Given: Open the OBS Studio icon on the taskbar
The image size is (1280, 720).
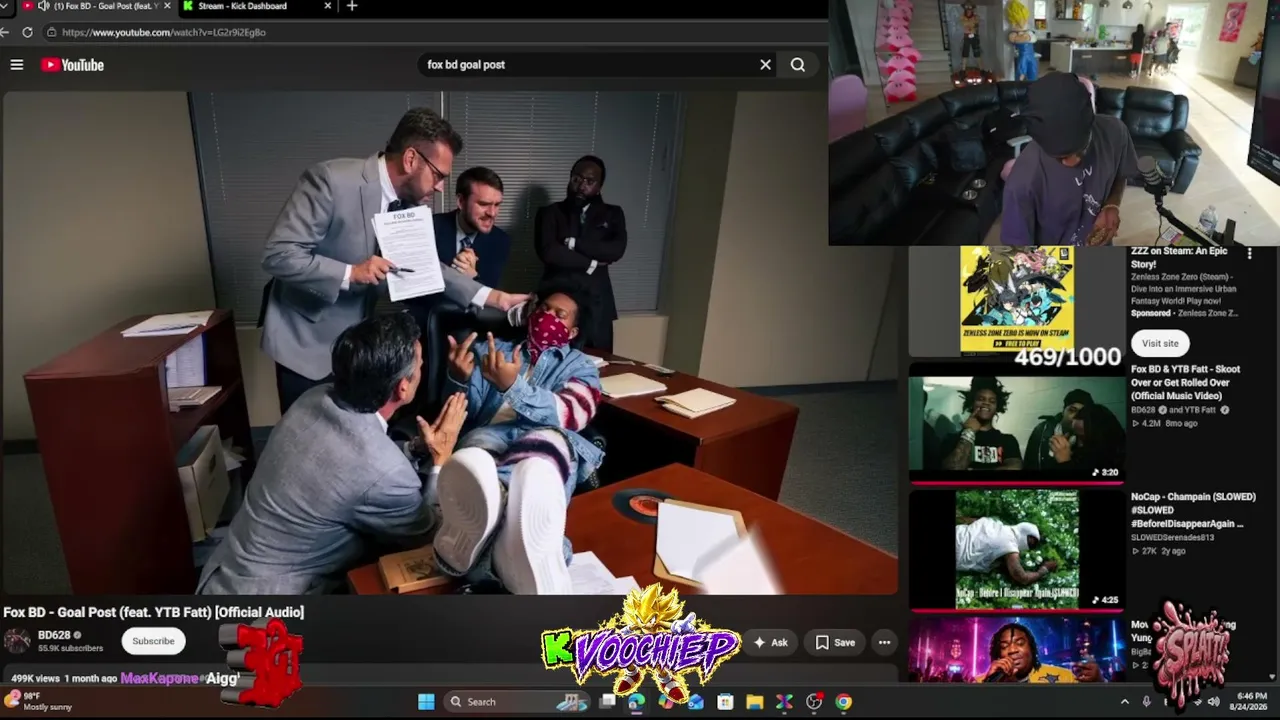Looking at the screenshot, I should 814,702.
